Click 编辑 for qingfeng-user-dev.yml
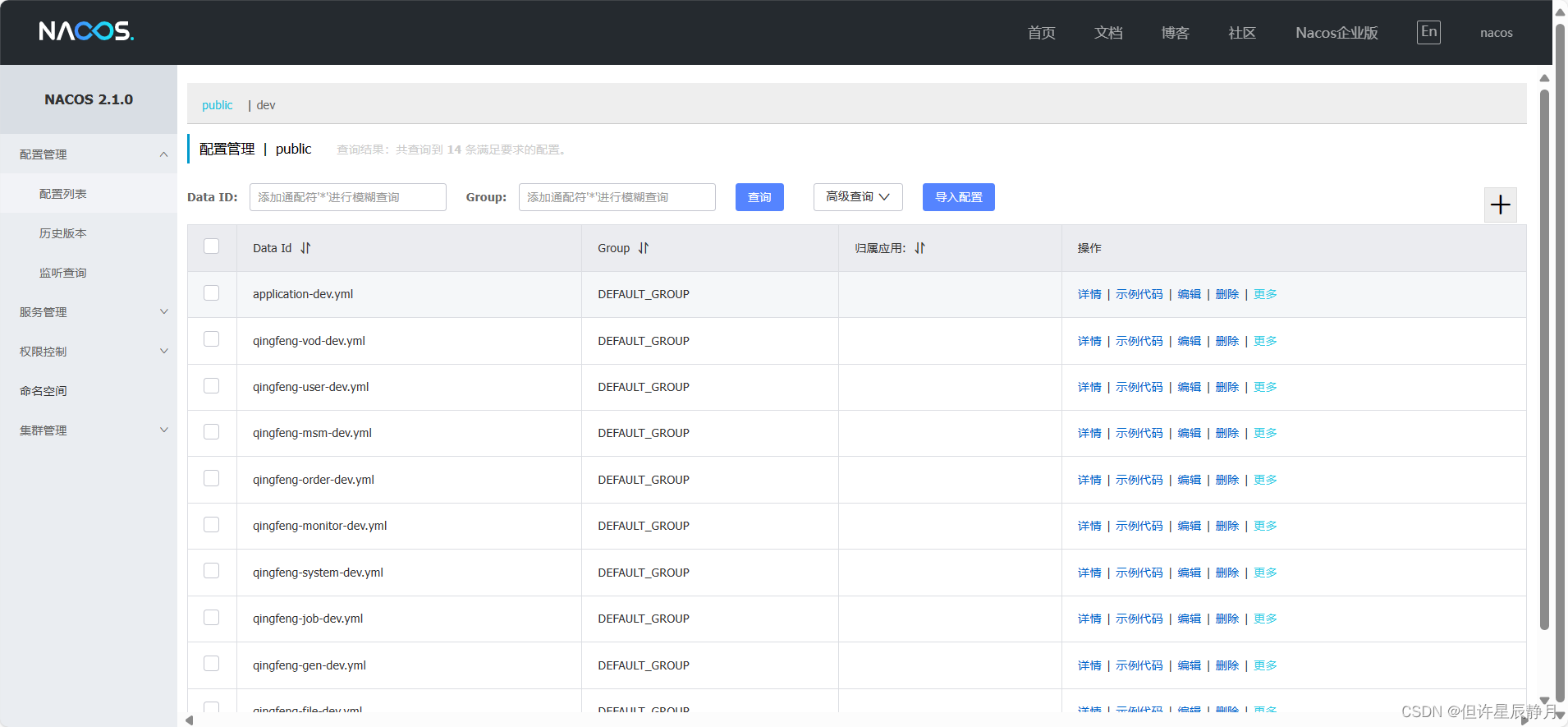The height and width of the screenshot is (727, 1568). click(1189, 387)
